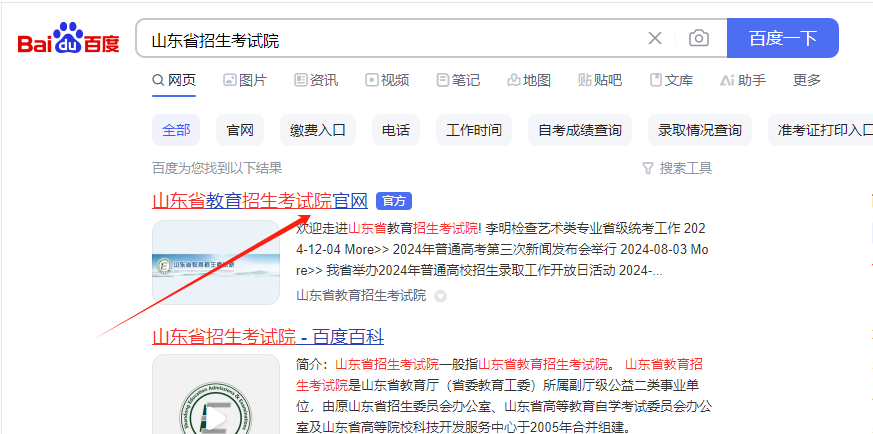Select the 工作时间 filter chip
Image resolution: width=873 pixels, height=434 pixels.
tap(474, 130)
